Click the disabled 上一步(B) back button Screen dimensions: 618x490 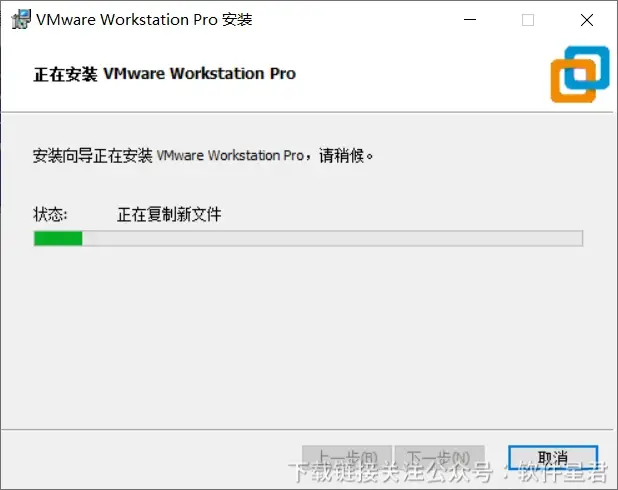(347, 458)
